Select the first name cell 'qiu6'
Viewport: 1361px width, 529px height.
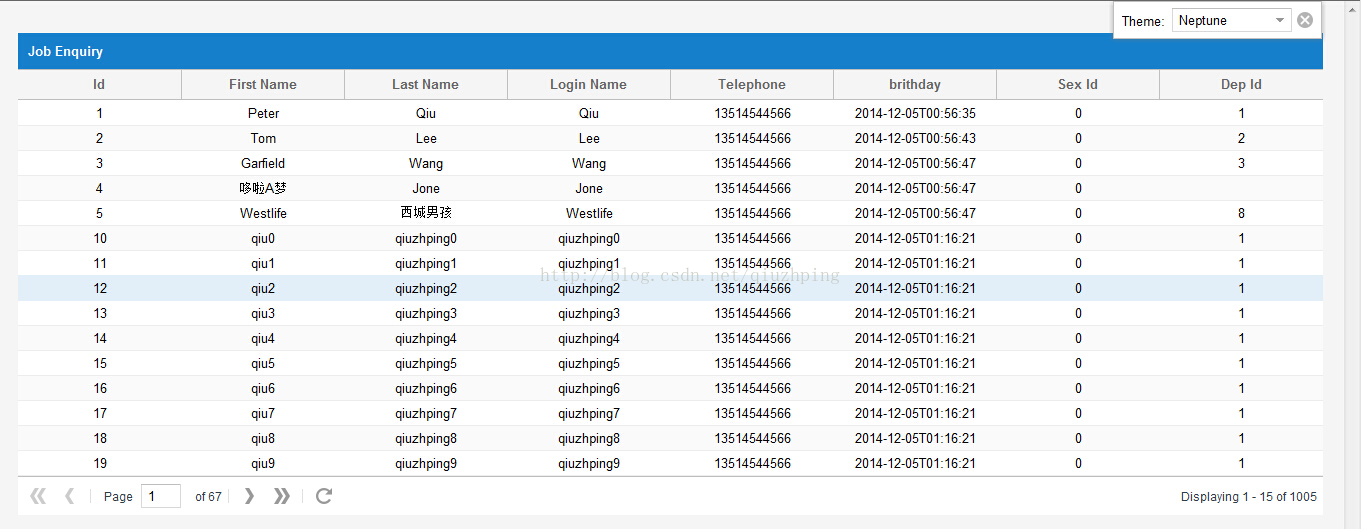263,388
